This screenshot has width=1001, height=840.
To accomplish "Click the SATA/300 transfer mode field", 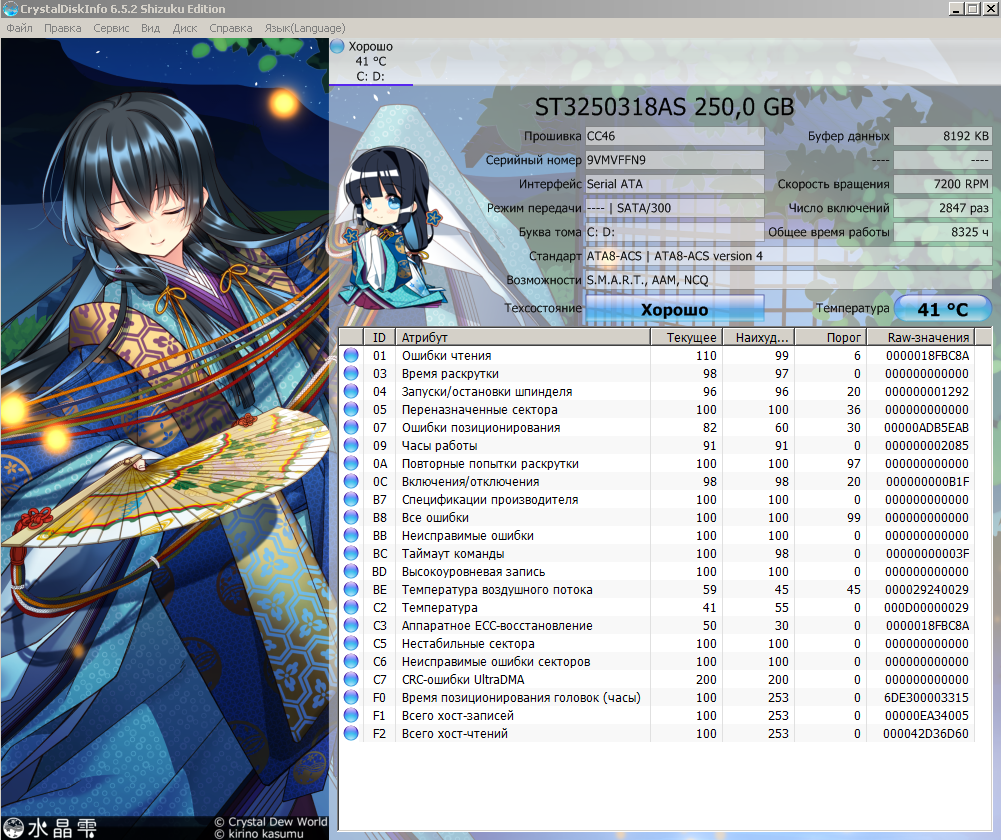I will pos(674,207).
